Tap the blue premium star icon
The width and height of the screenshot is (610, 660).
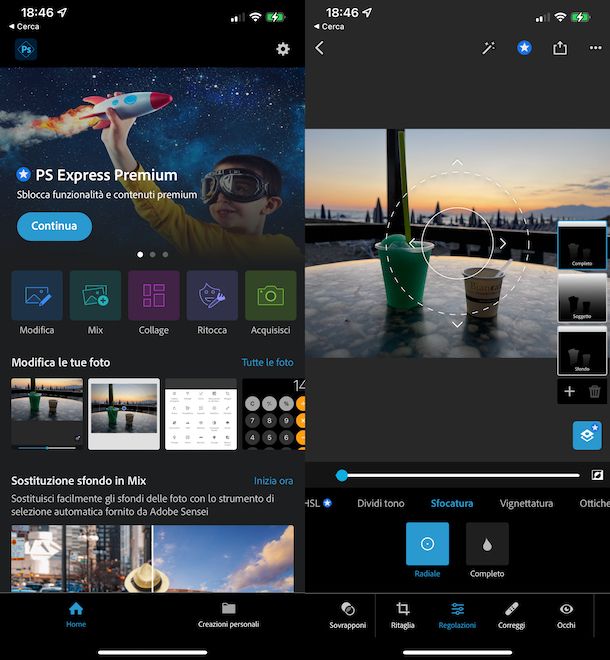click(524, 48)
